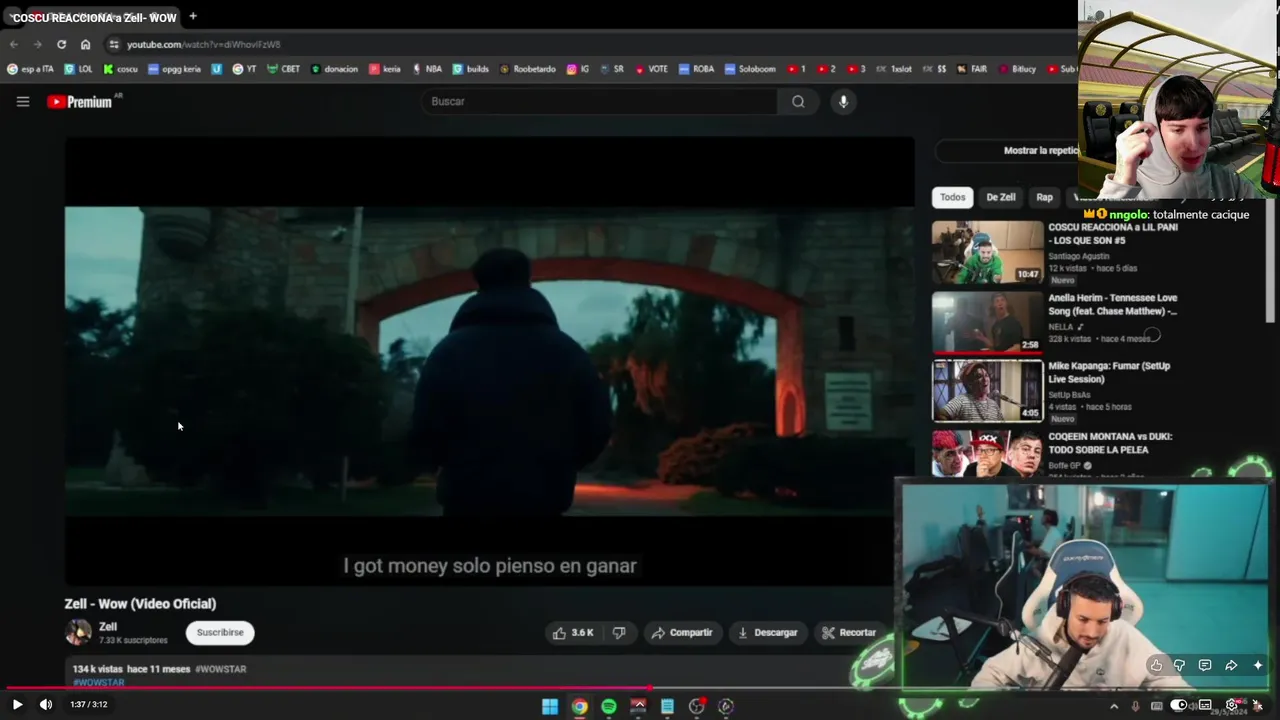Click the search magnifier button
The height and width of the screenshot is (720, 1280).
point(798,101)
